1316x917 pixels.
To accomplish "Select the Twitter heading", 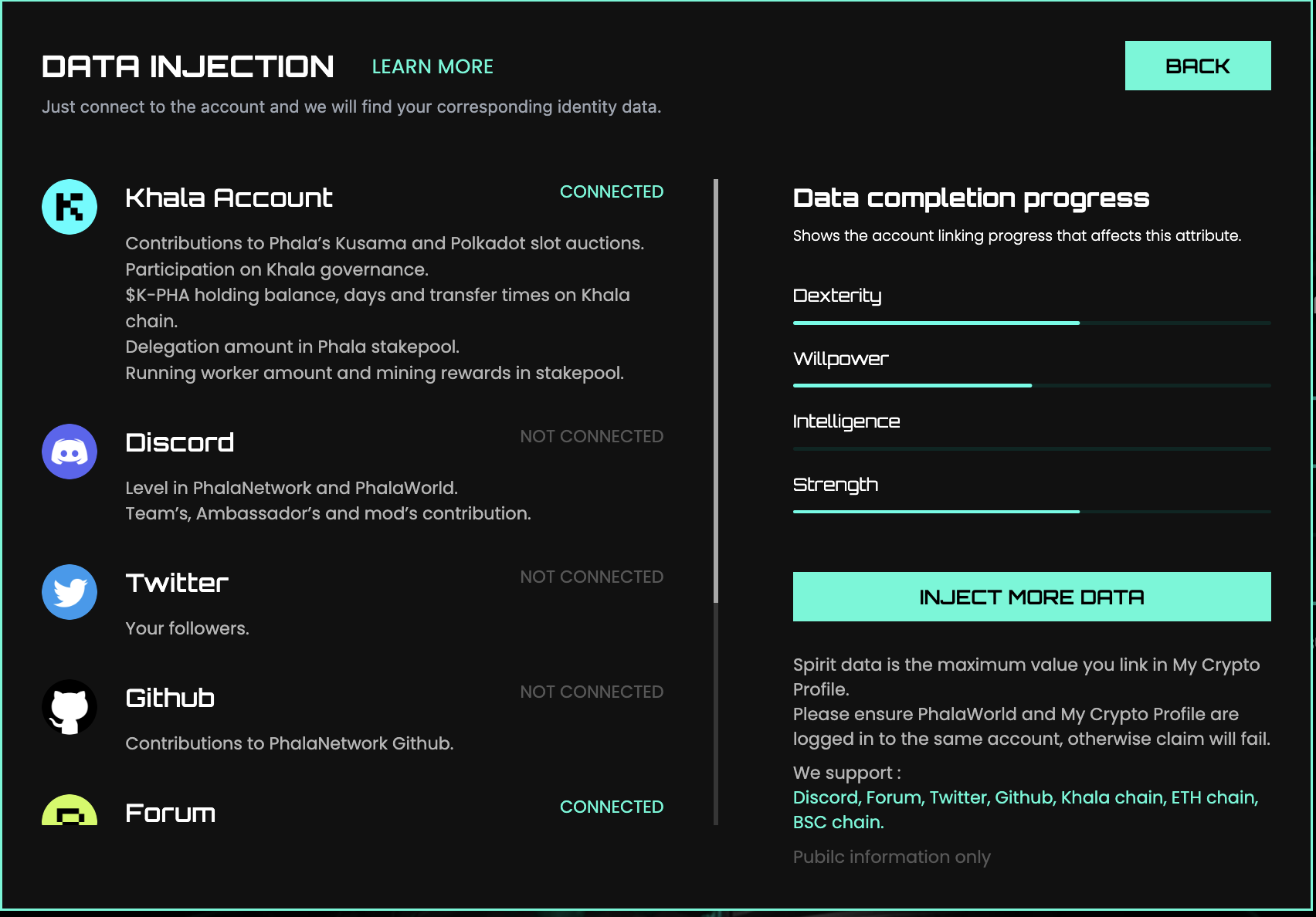I will click(x=177, y=583).
